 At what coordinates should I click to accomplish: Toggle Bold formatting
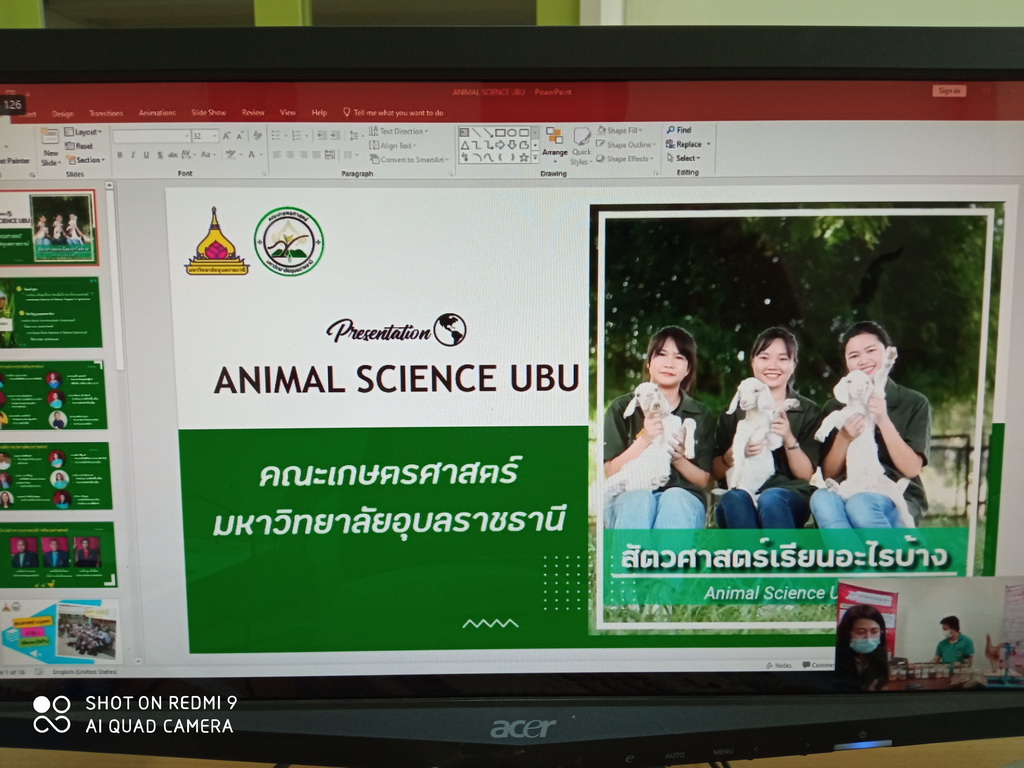pyautogui.click(x=120, y=155)
